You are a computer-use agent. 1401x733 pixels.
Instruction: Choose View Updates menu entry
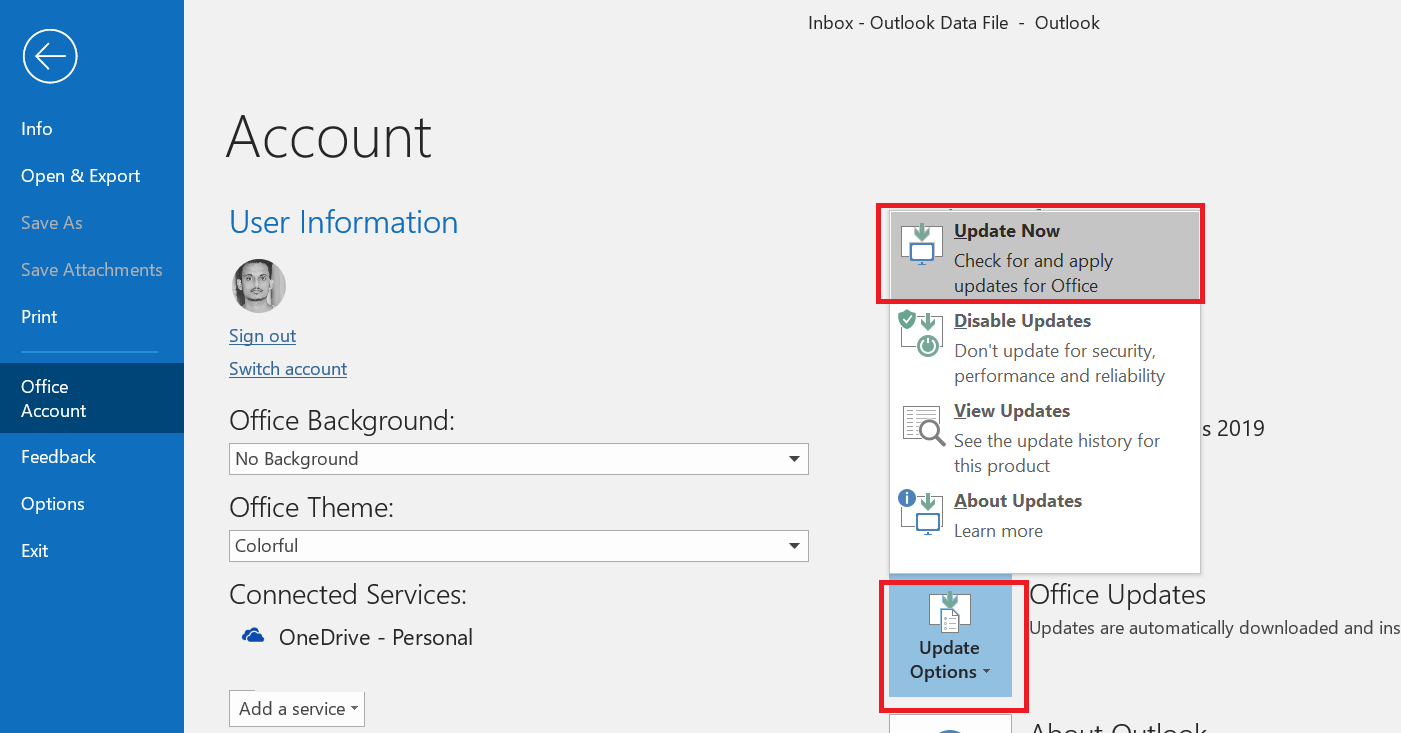(1045, 437)
